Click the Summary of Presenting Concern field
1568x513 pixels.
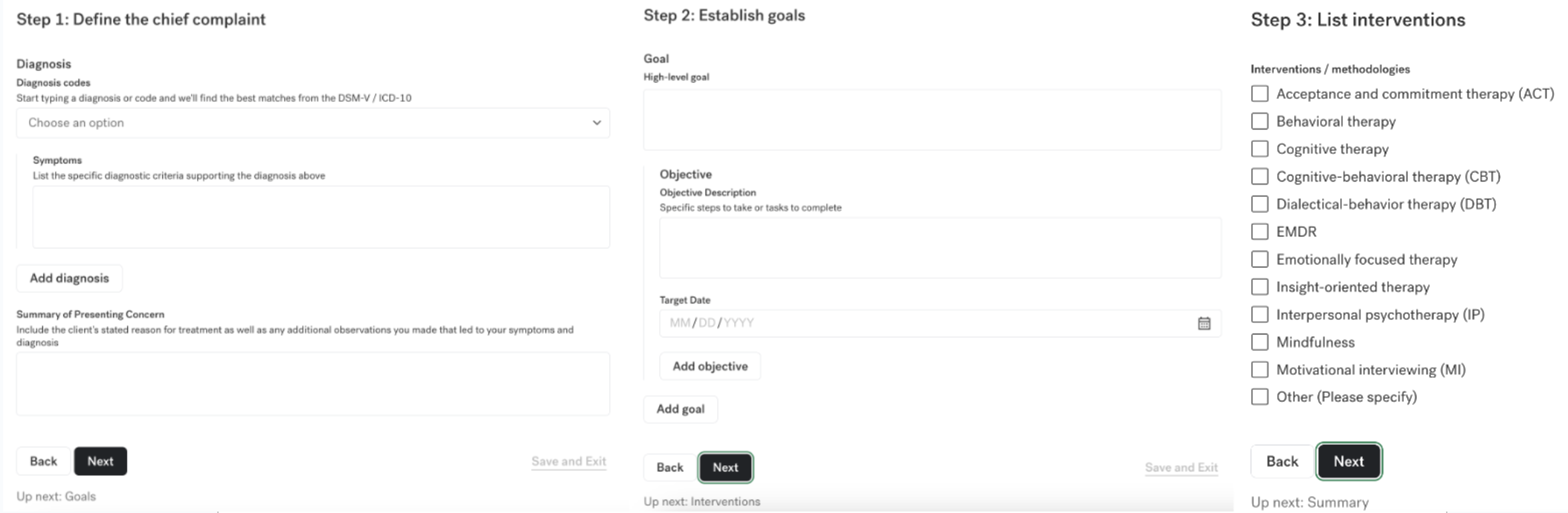(312, 384)
